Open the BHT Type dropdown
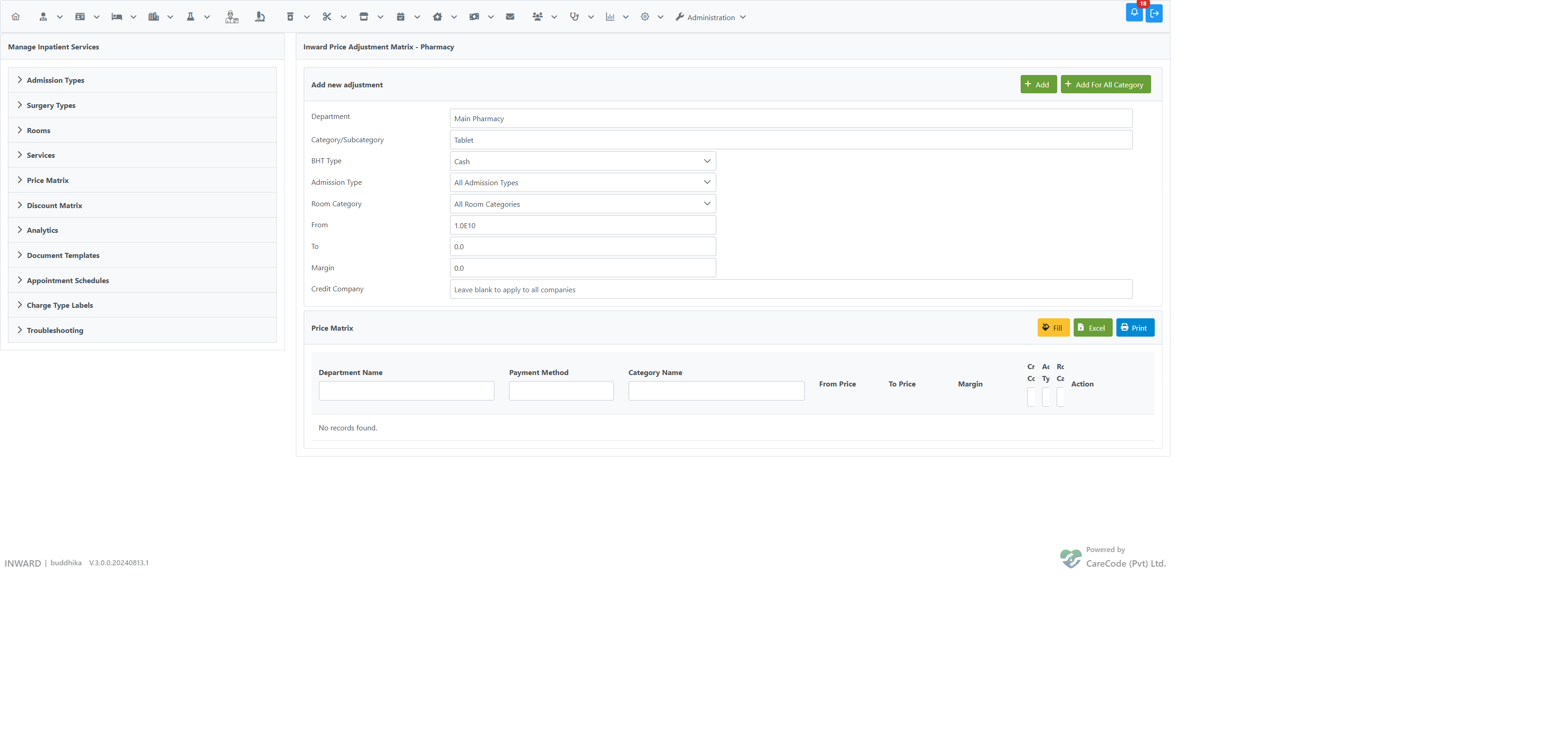The height and width of the screenshot is (756, 1568). click(x=583, y=161)
